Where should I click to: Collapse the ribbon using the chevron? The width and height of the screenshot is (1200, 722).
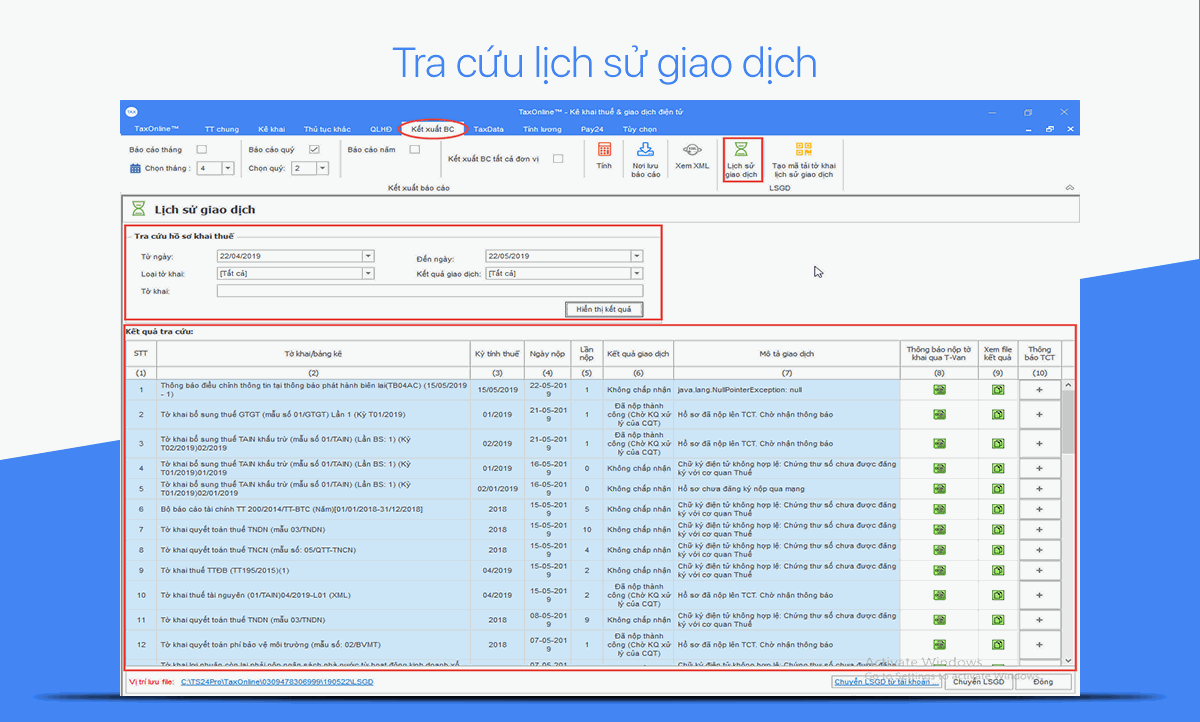1069,187
